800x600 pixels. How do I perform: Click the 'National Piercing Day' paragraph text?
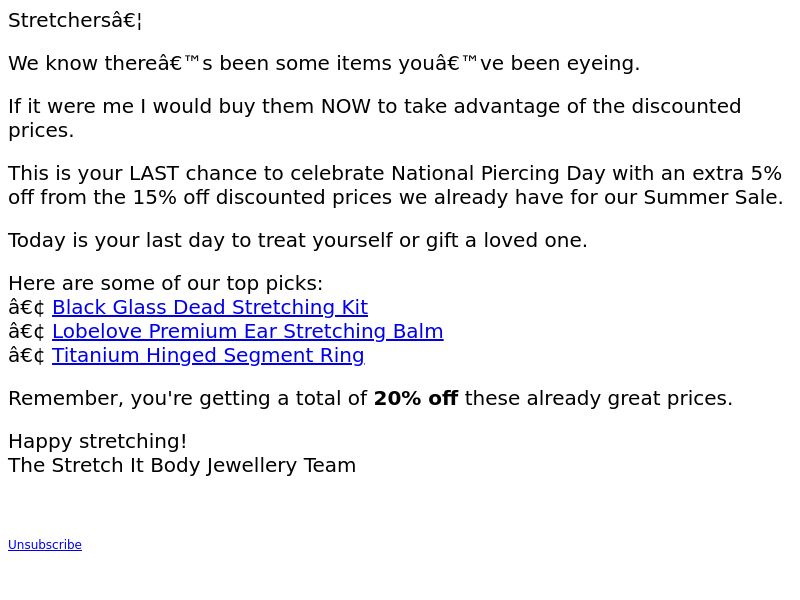[395, 185]
